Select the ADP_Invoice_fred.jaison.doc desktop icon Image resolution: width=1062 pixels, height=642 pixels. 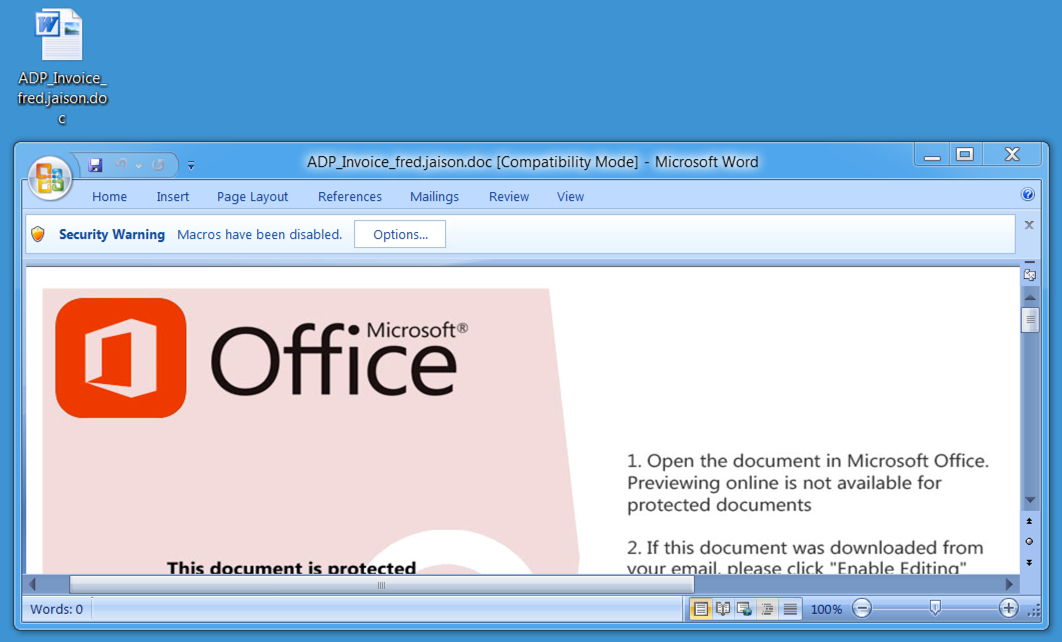(x=62, y=66)
